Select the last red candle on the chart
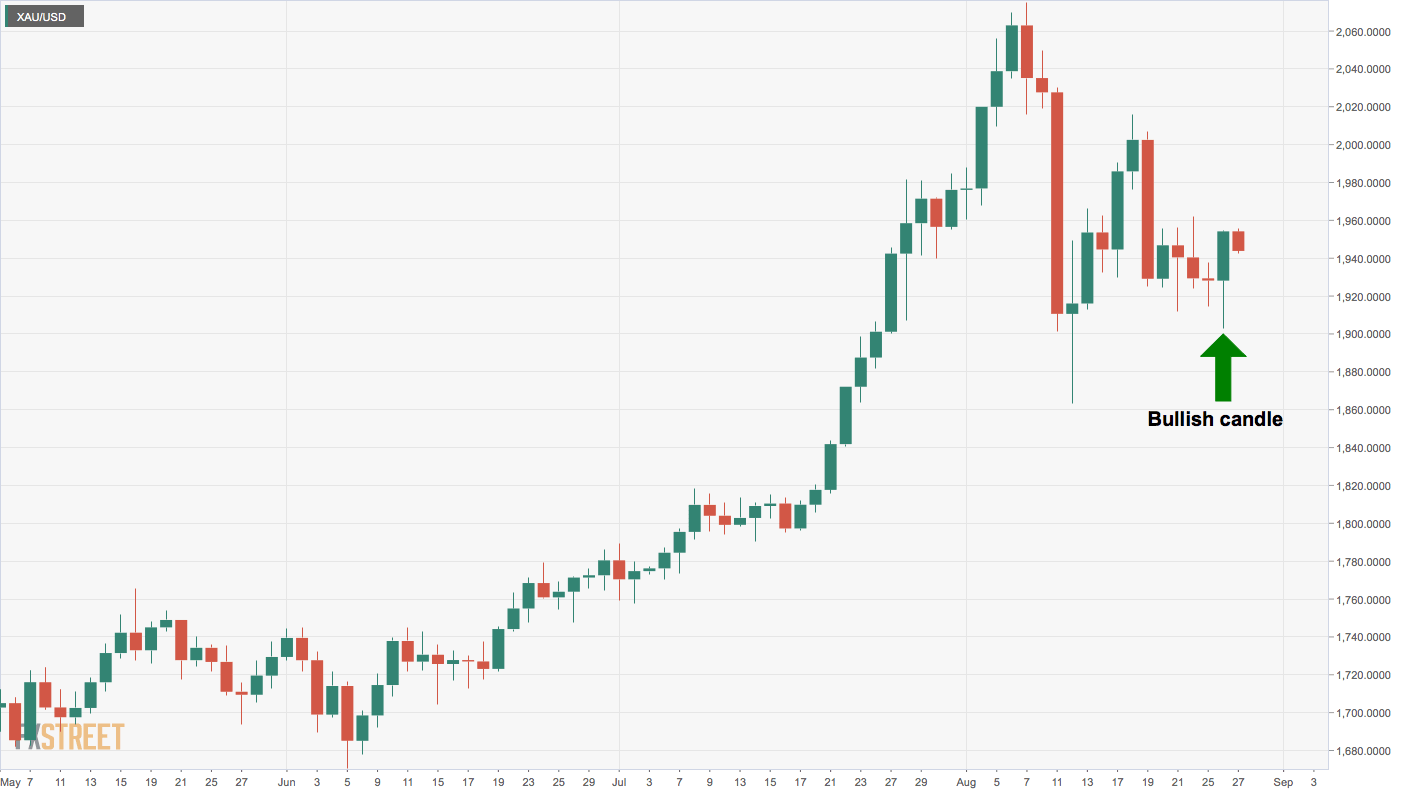The width and height of the screenshot is (1405, 795). click(x=1238, y=241)
